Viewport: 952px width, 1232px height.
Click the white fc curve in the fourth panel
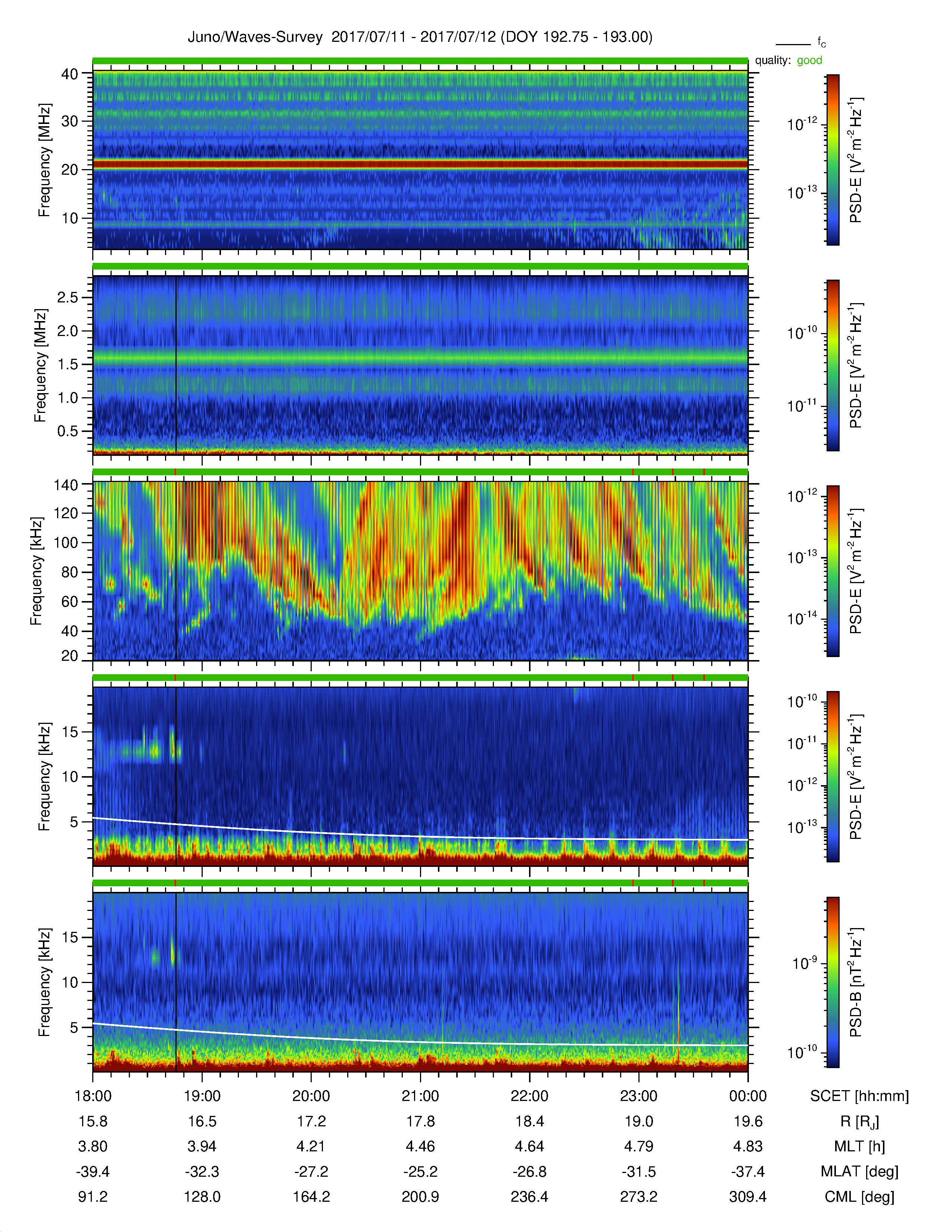(420, 836)
